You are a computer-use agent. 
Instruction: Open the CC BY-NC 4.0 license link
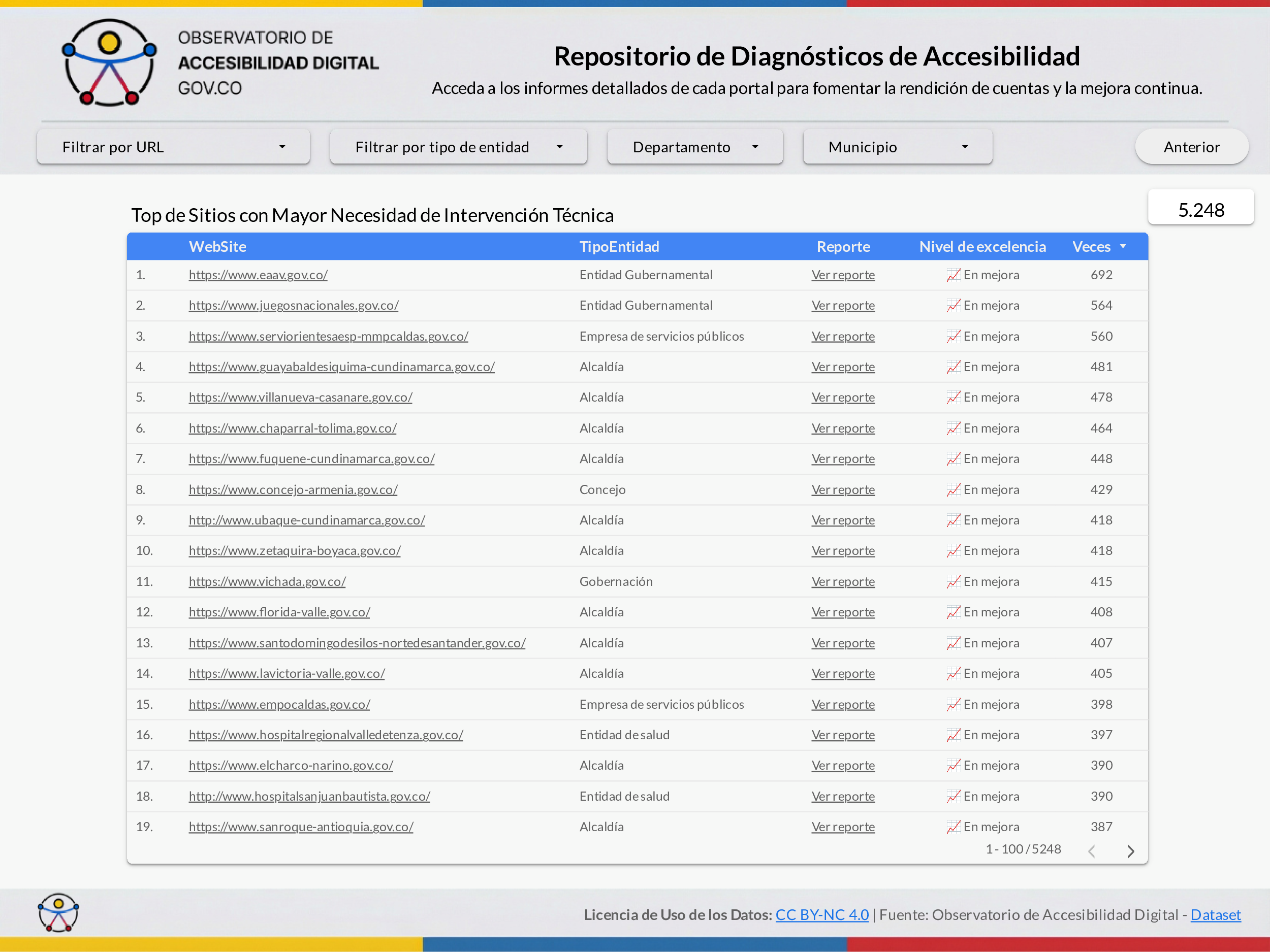coord(822,915)
